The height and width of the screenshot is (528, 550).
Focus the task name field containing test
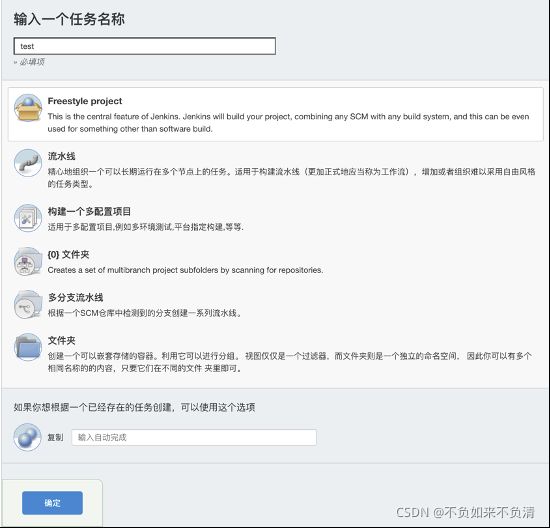[145, 46]
